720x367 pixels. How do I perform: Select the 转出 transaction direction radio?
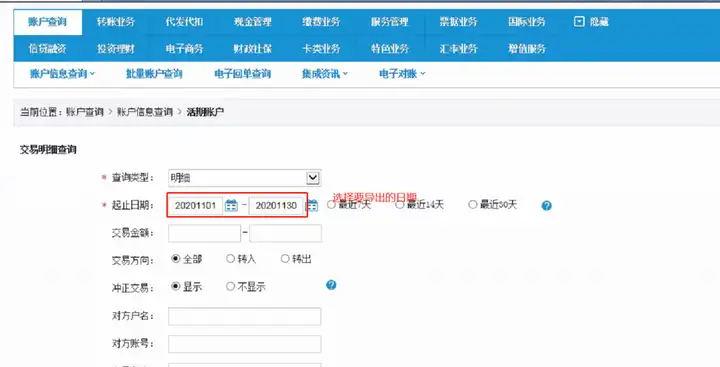[285, 259]
